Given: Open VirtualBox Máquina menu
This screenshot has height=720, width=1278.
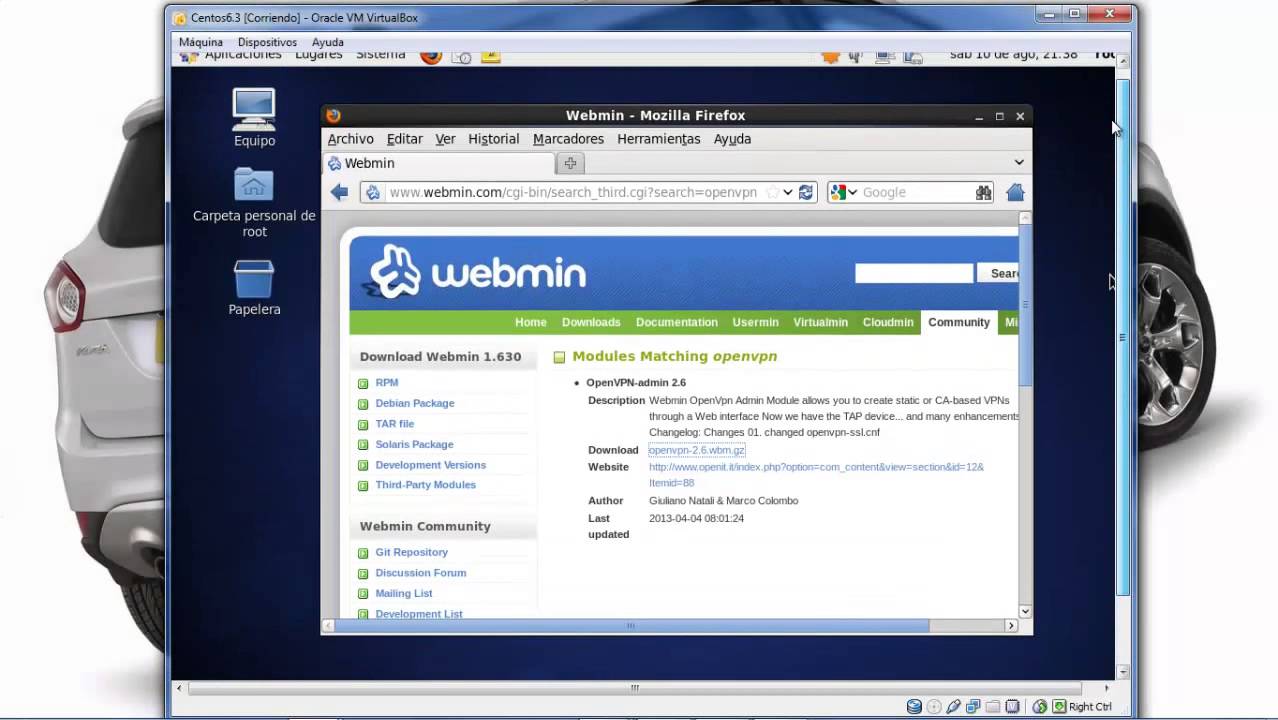Looking at the screenshot, I should tap(201, 42).
